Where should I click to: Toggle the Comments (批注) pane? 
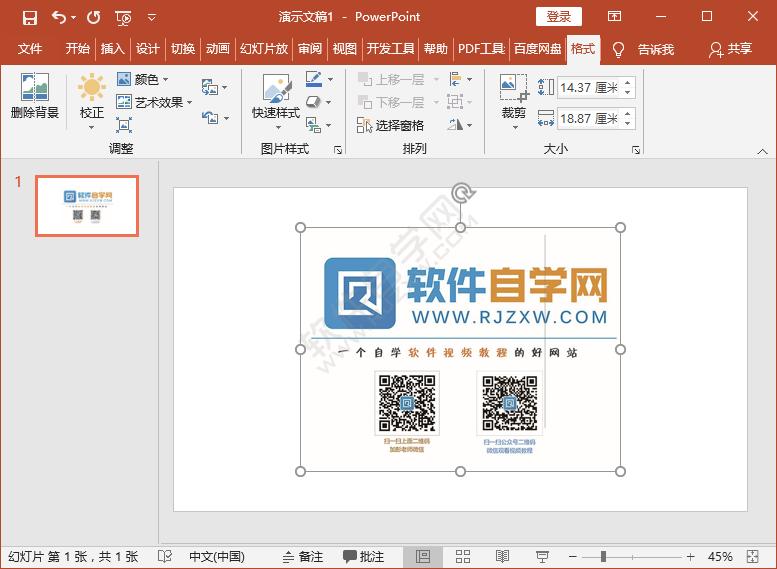point(364,556)
